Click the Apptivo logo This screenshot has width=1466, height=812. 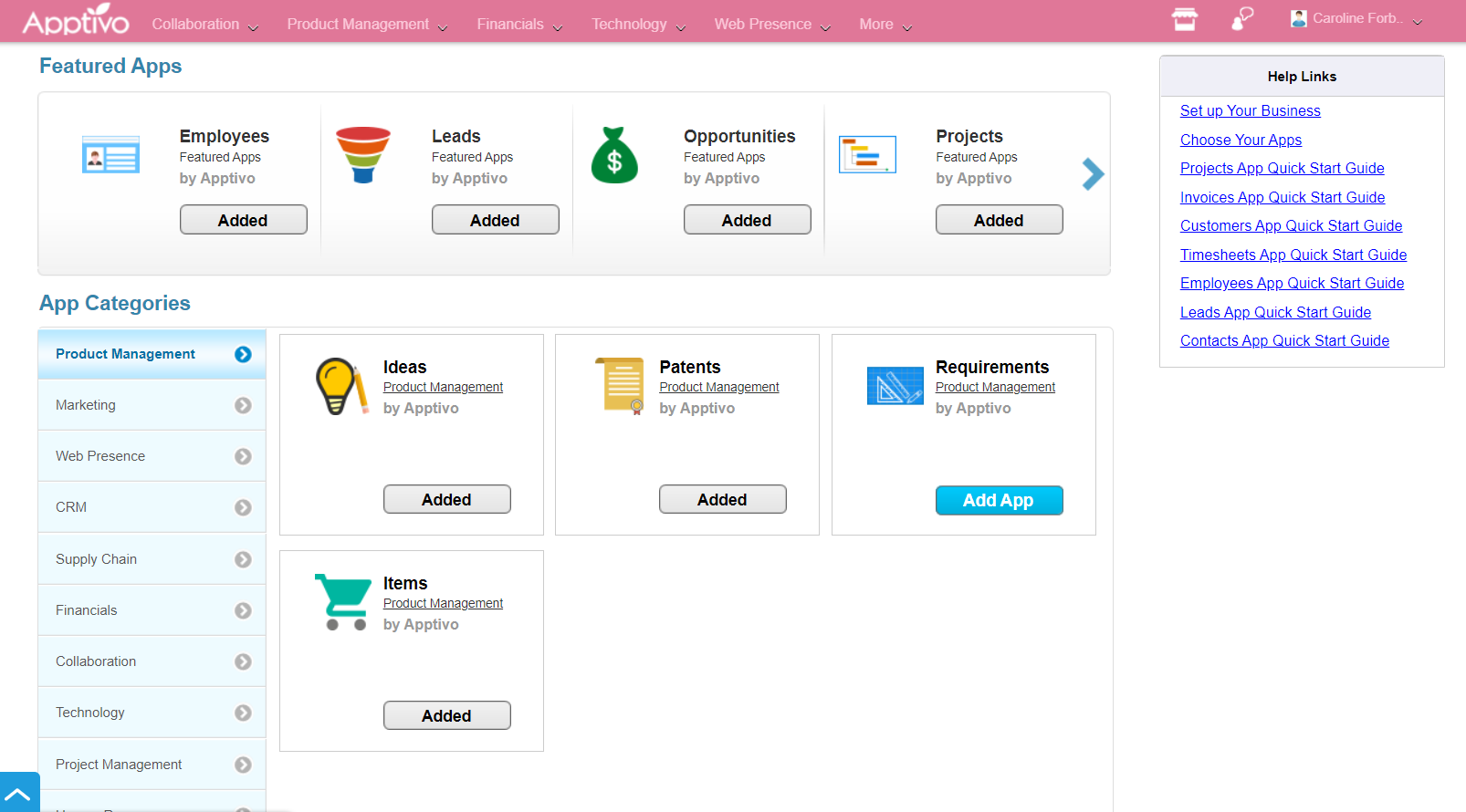click(x=76, y=19)
